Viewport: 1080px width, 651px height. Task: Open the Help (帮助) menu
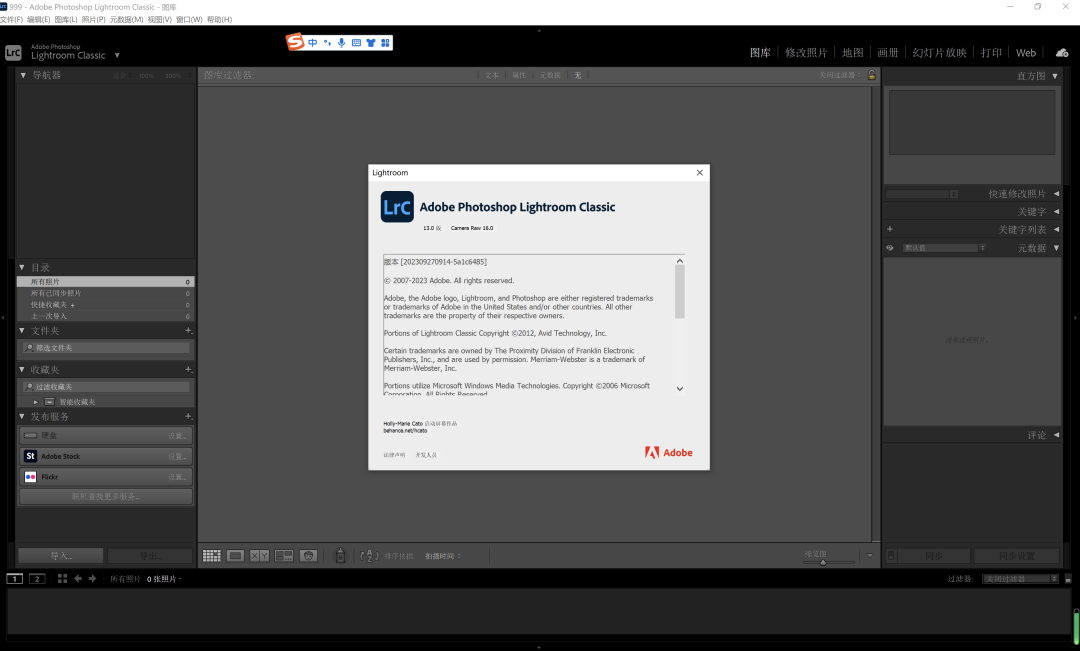click(219, 19)
